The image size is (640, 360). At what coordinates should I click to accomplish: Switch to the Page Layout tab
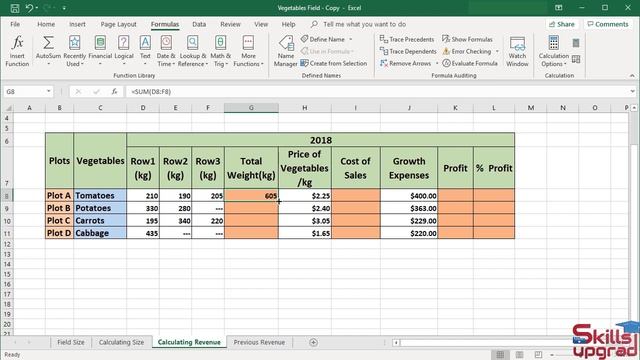click(118, 24)
